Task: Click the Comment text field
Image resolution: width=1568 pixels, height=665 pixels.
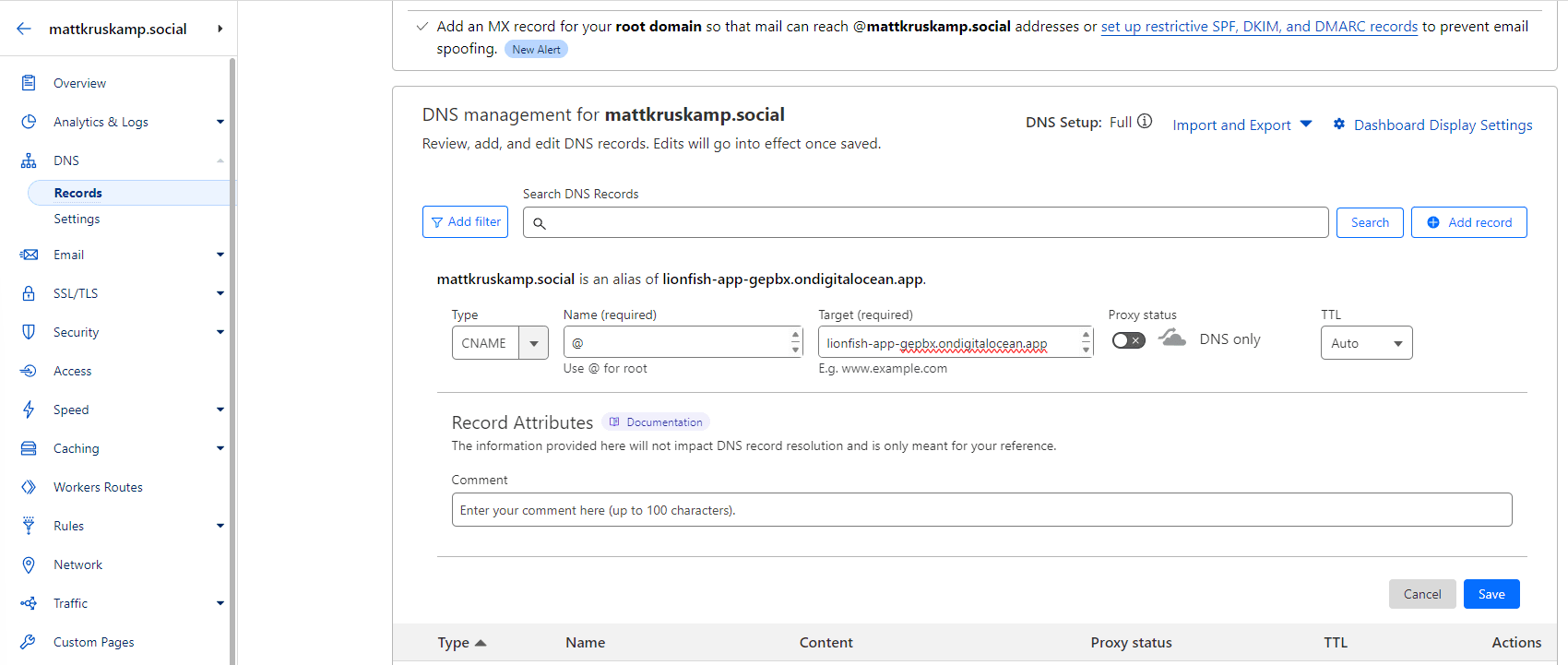Action: (981, 510)
